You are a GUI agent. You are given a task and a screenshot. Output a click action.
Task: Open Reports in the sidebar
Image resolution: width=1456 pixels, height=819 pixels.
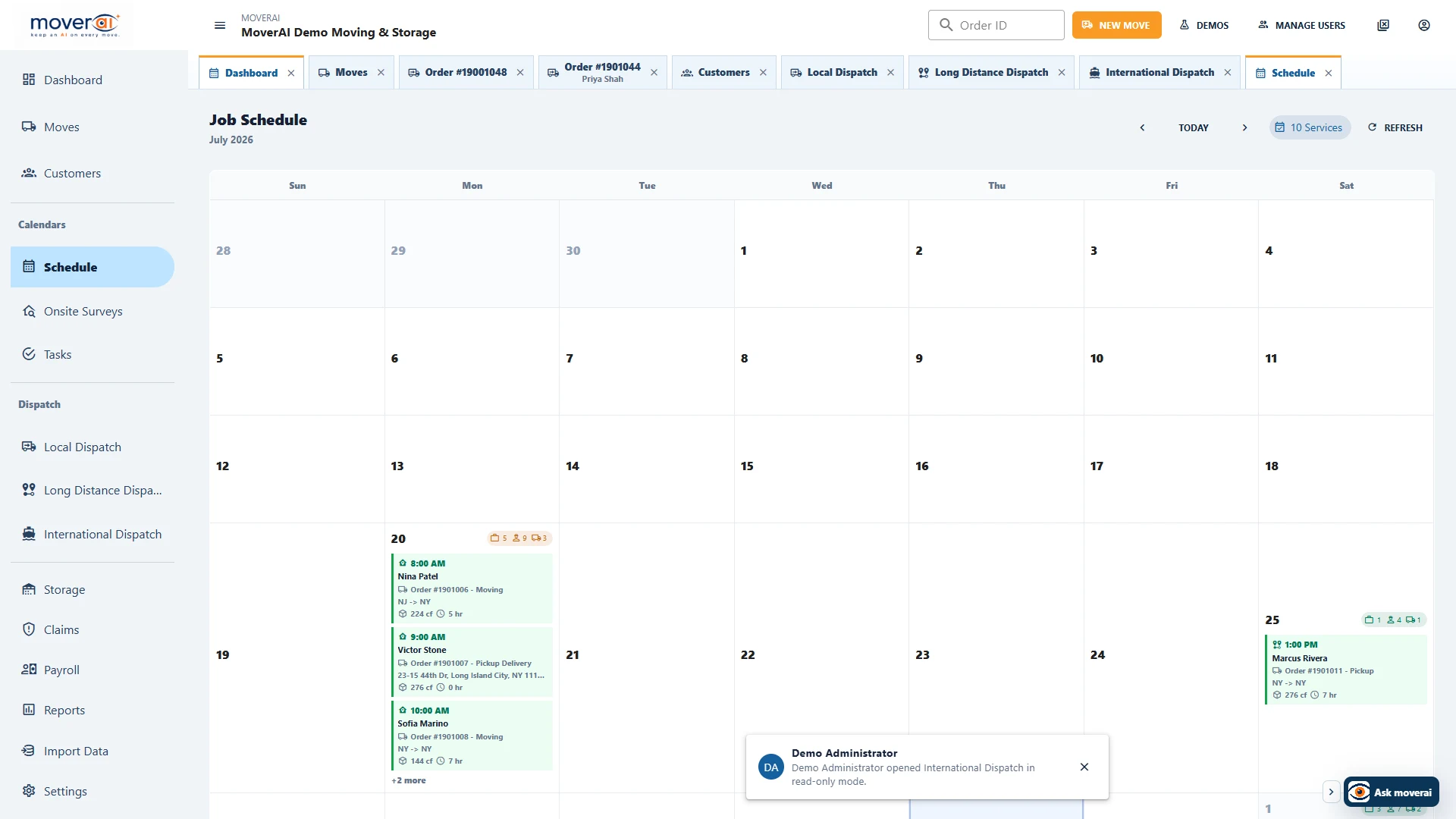(93, 710)
